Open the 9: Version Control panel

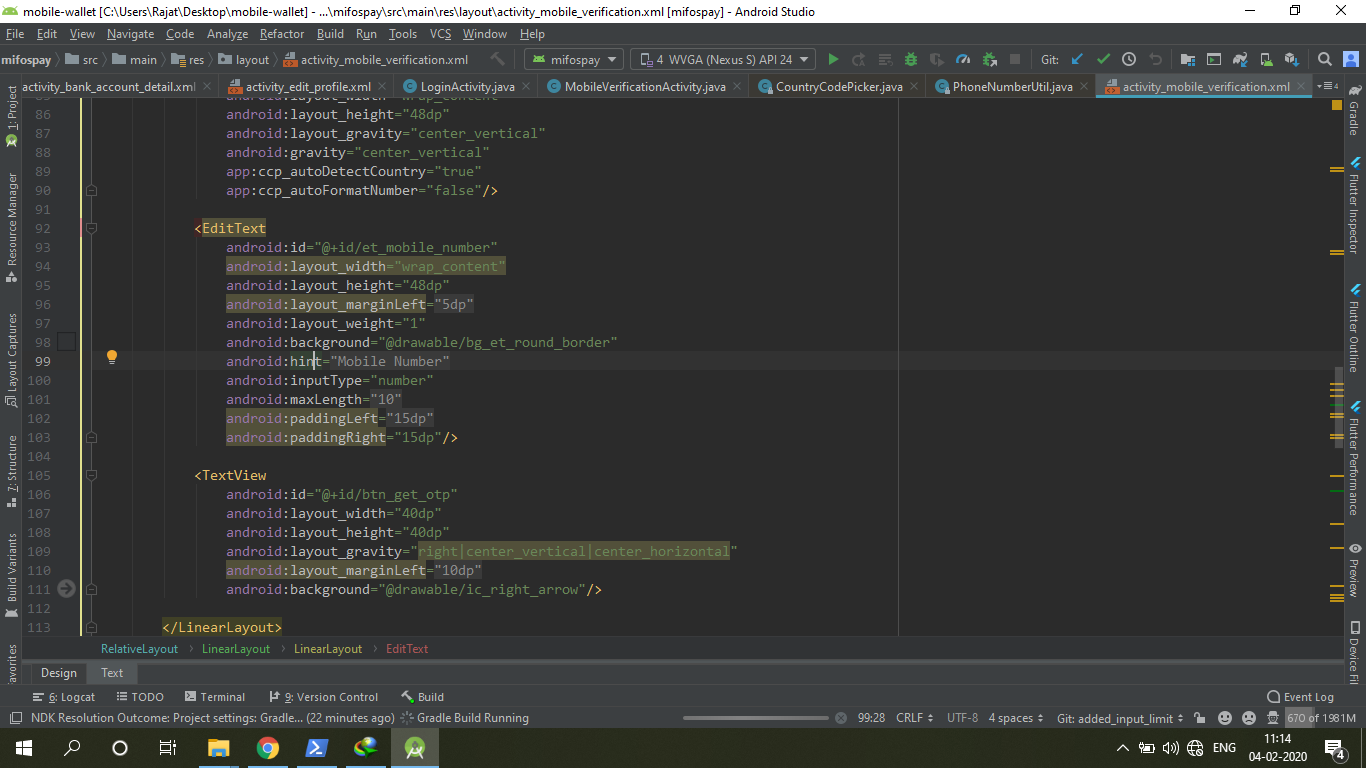tap(330, 697)
